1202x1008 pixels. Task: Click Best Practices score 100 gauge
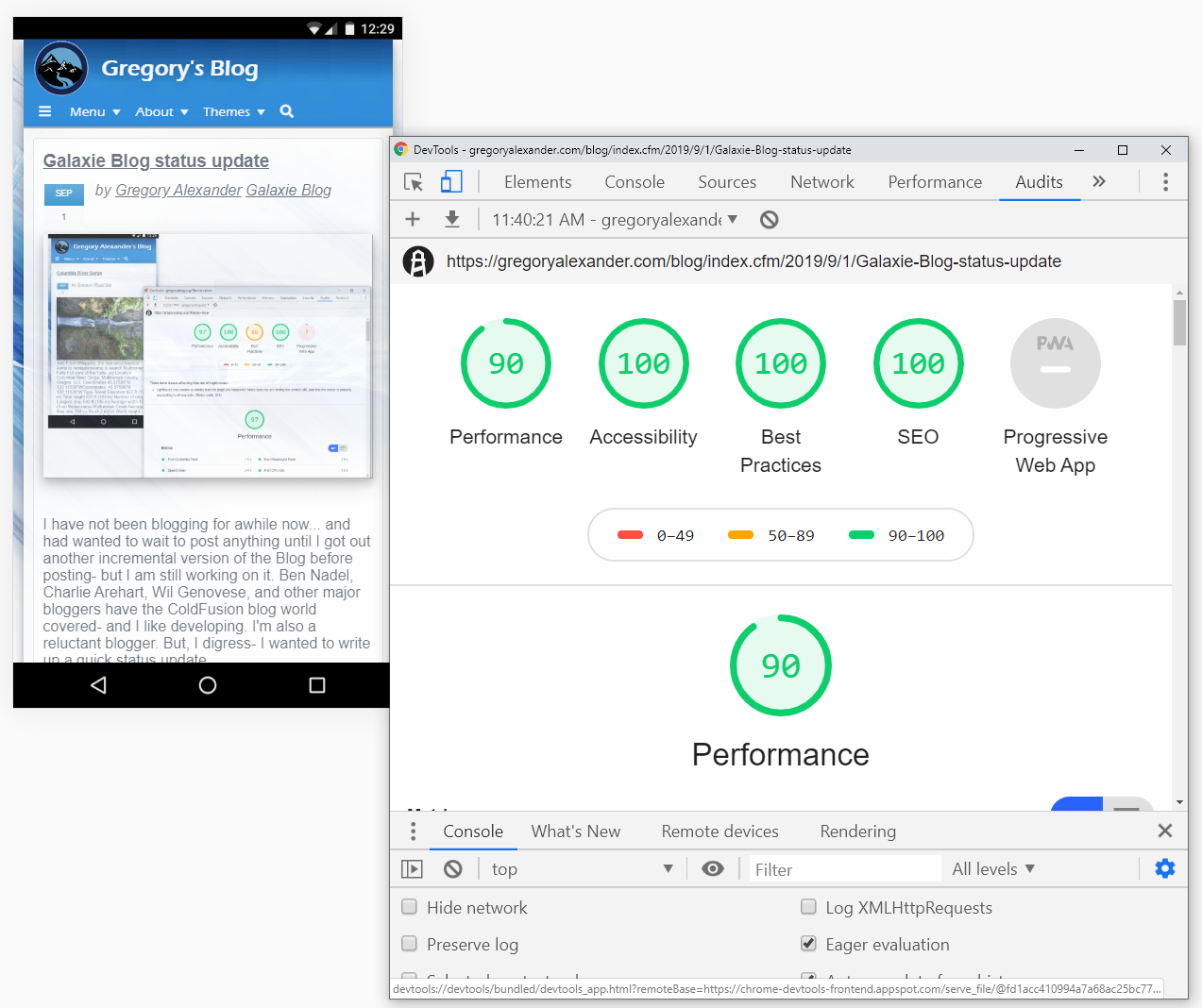click(781, 363)
